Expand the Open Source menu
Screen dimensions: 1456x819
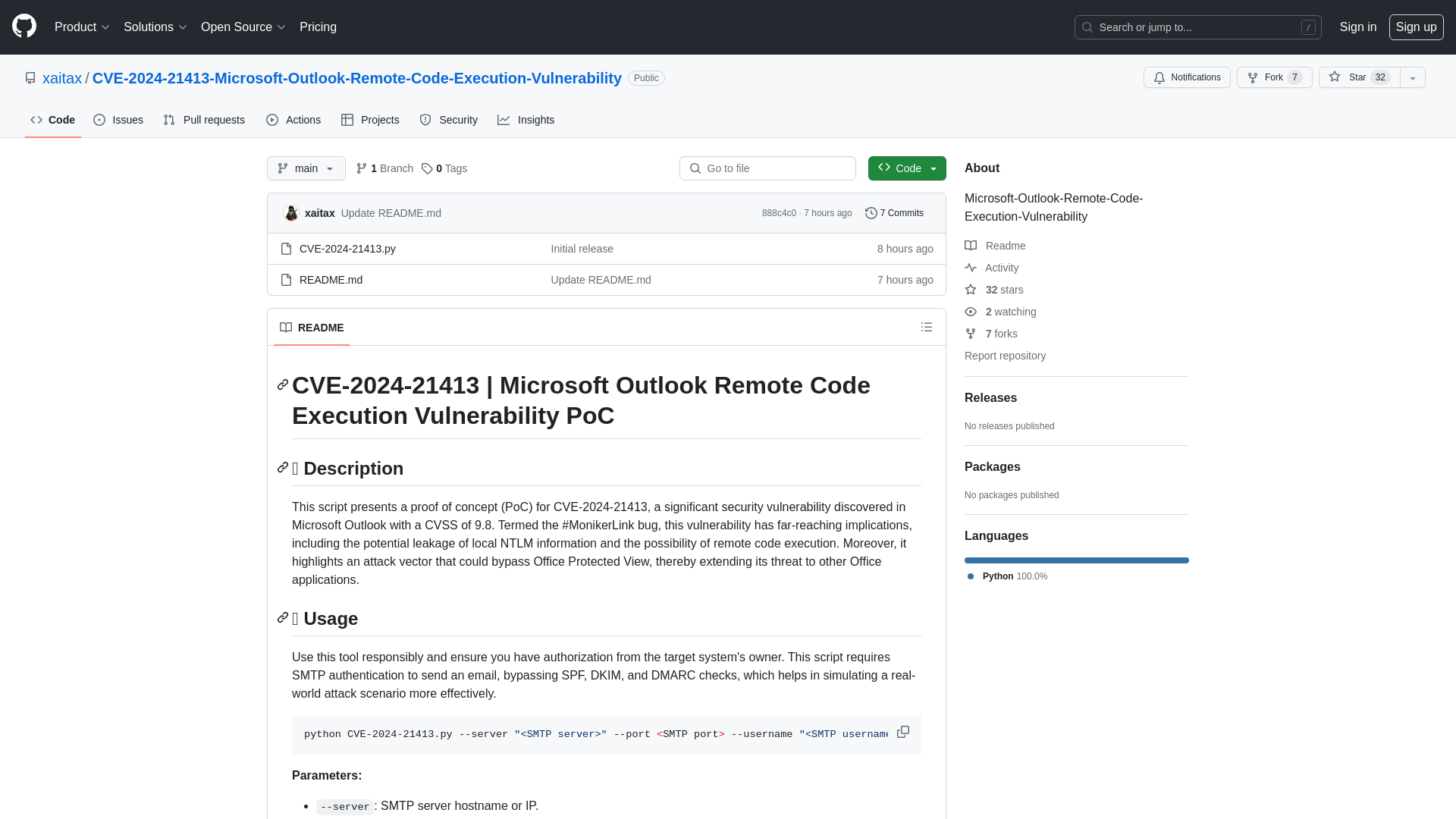click(243, 27)
